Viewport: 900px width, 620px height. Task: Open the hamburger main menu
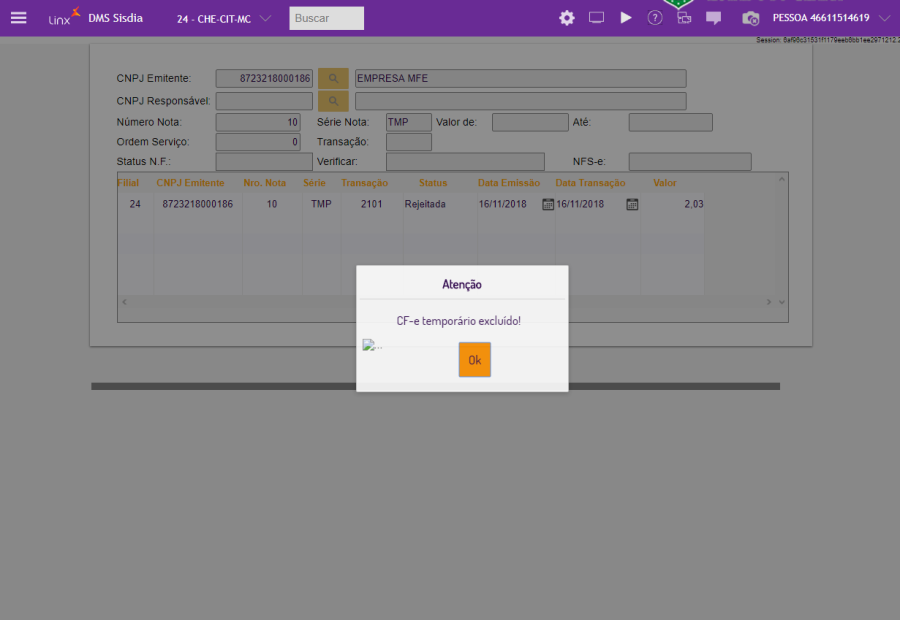18,18
